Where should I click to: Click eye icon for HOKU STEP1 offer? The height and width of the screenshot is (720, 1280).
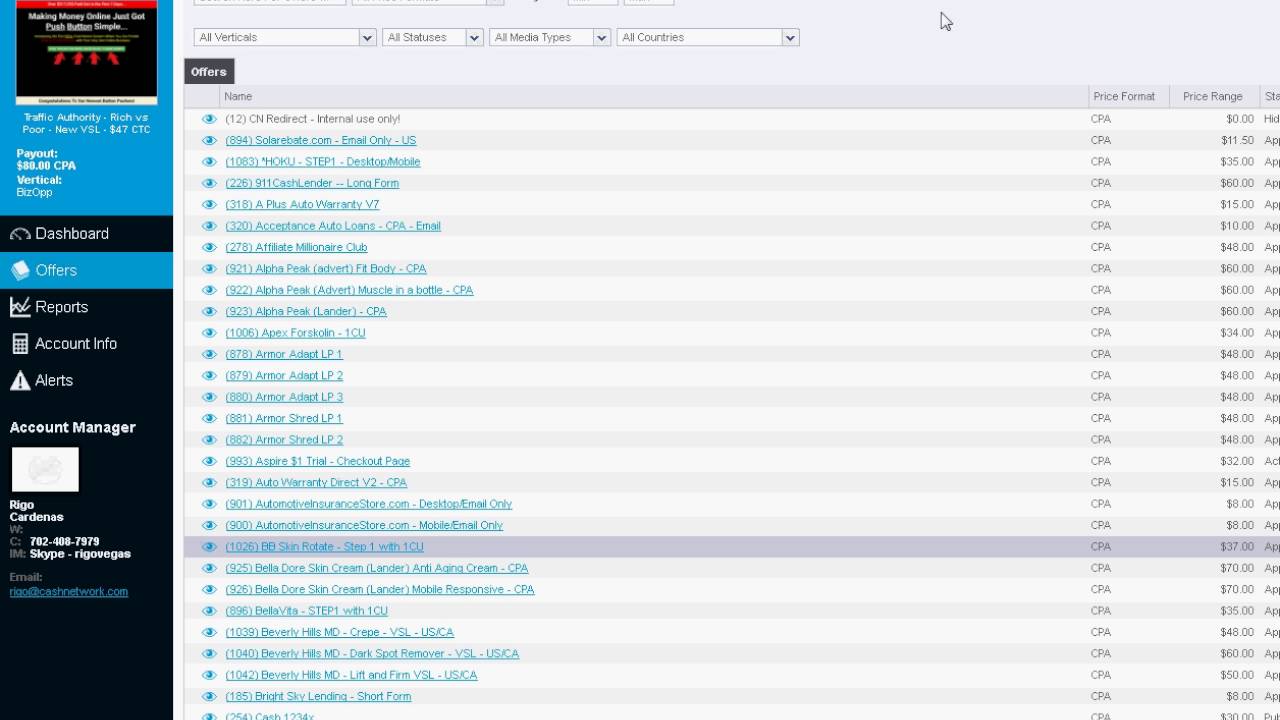pyautogui.click(x=209, y=162)
